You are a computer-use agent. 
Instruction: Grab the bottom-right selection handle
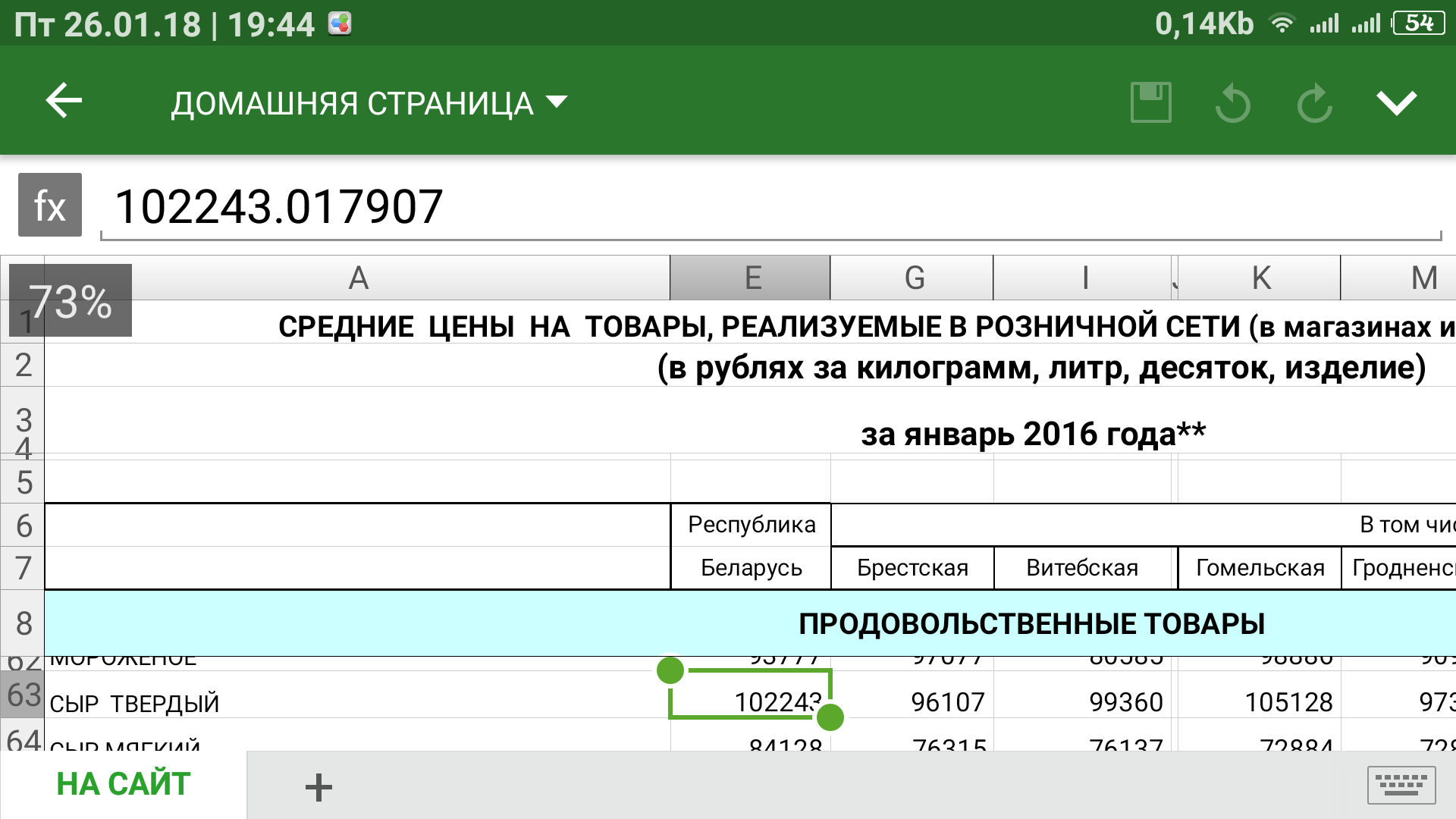click(831, 717)
